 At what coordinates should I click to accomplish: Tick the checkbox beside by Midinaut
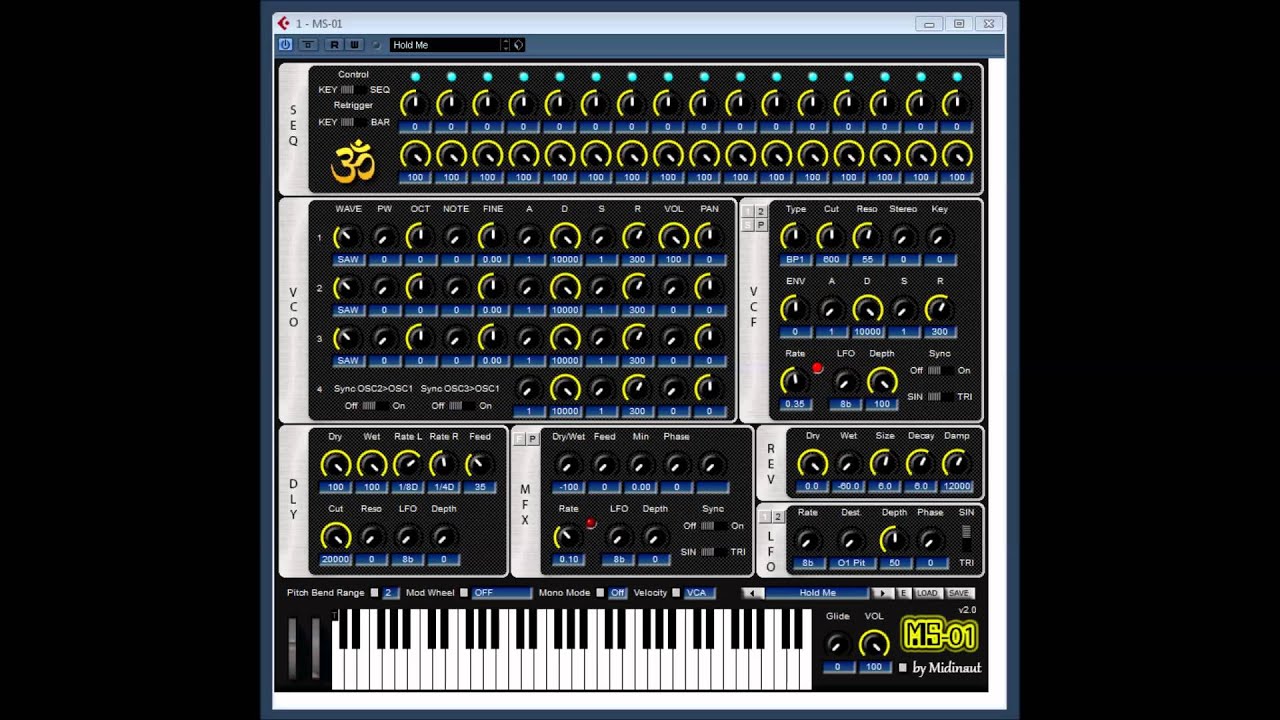903,668
